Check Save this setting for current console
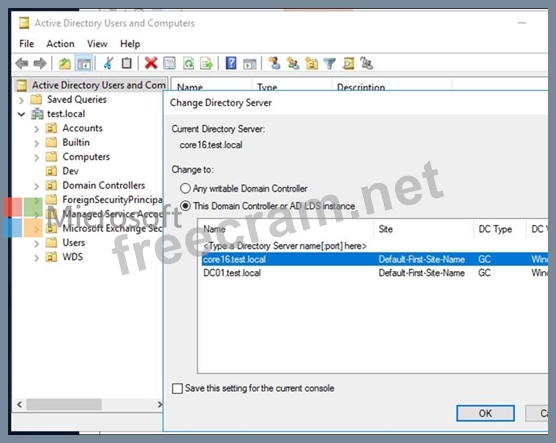Screen dimensions: 556x443 tap(177, 388)
